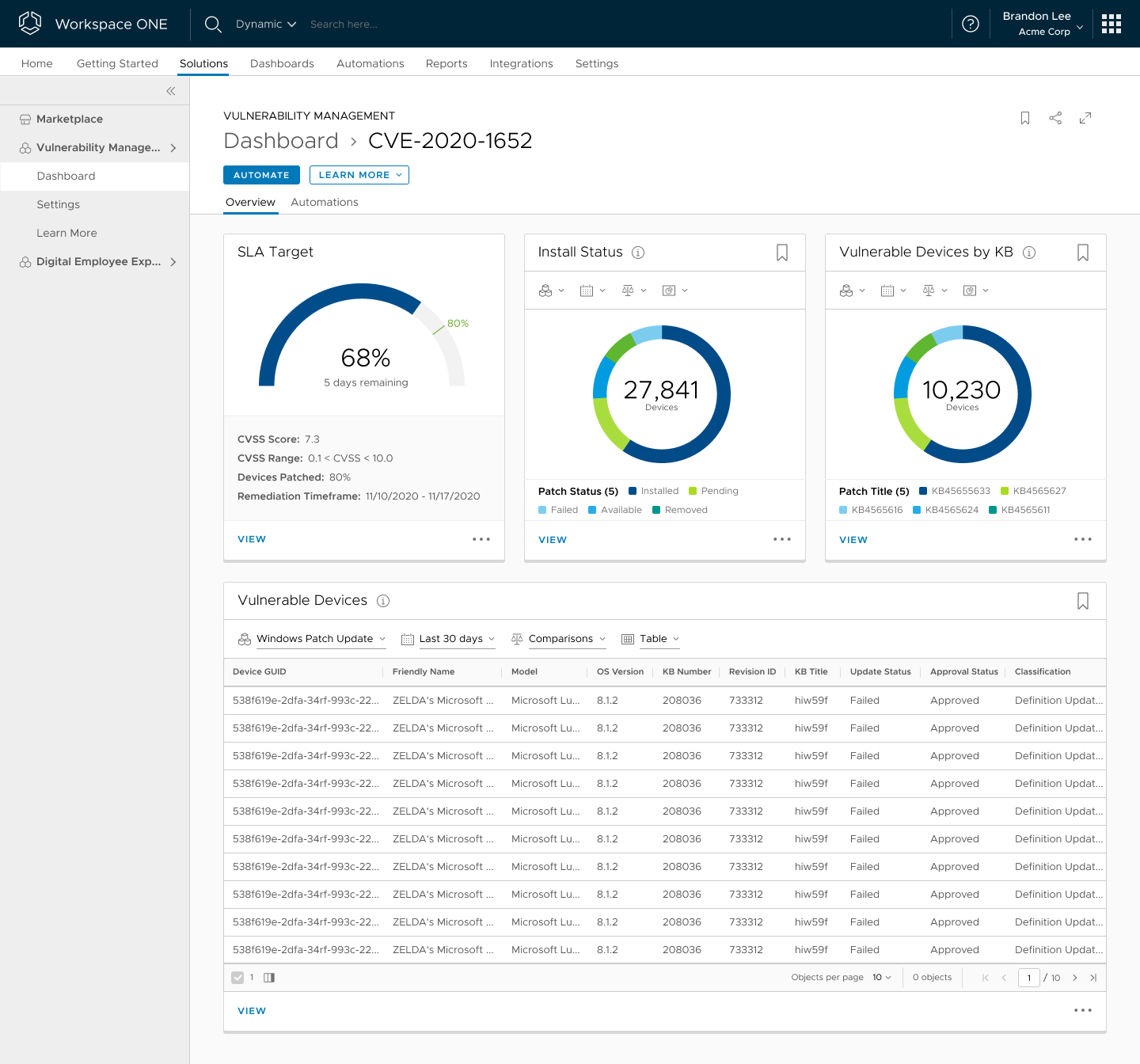Open the Reports tab
The image size is (1140, 1064).
click(446, 63)
